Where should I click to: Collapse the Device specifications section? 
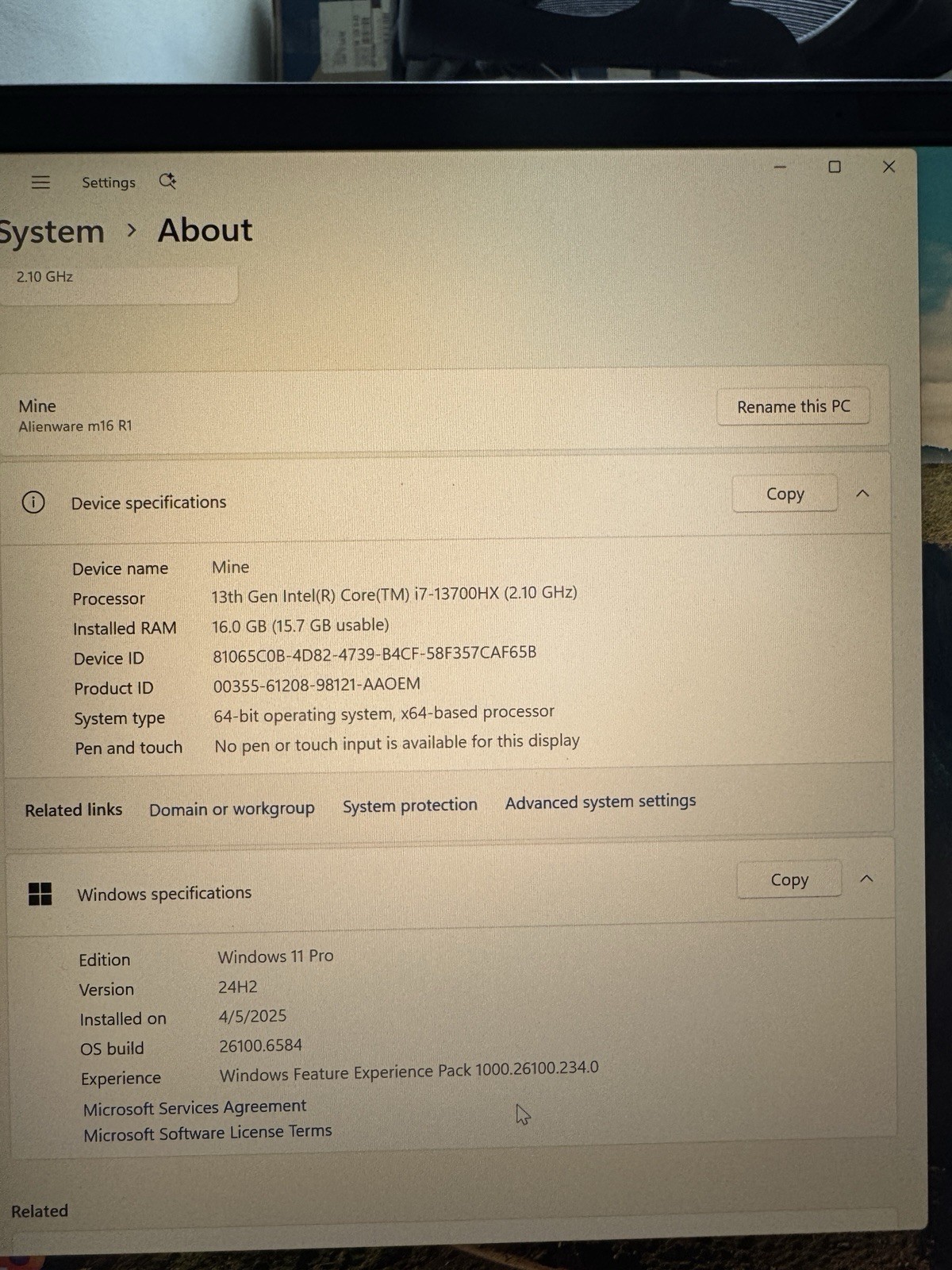pos(863,493)
